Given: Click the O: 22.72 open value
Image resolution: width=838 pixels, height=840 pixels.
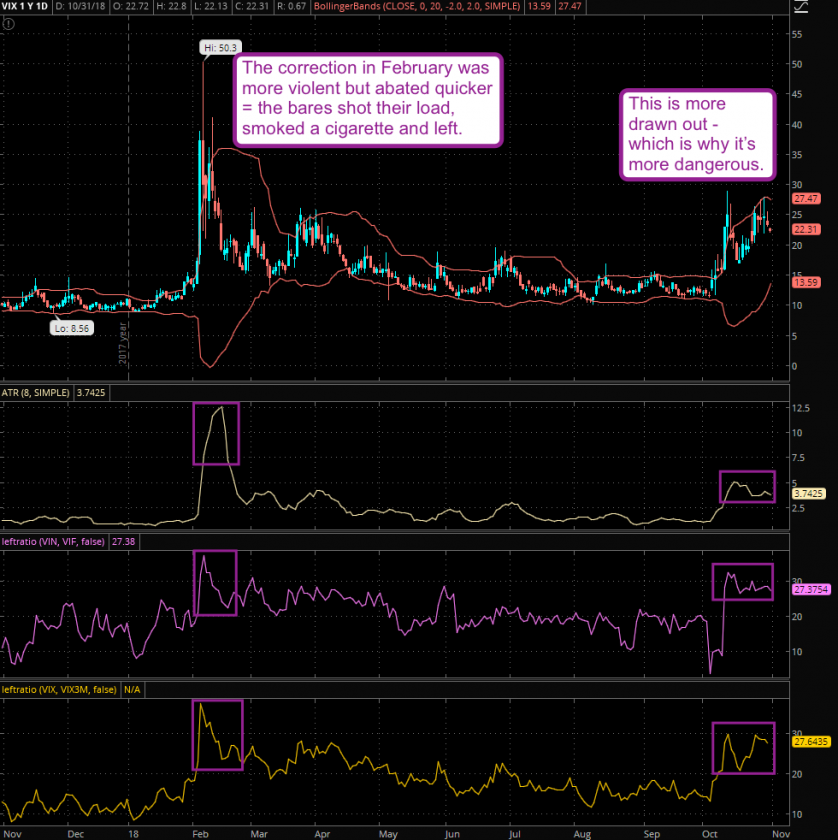Looking at the screenshot, I should pos(131,6).
